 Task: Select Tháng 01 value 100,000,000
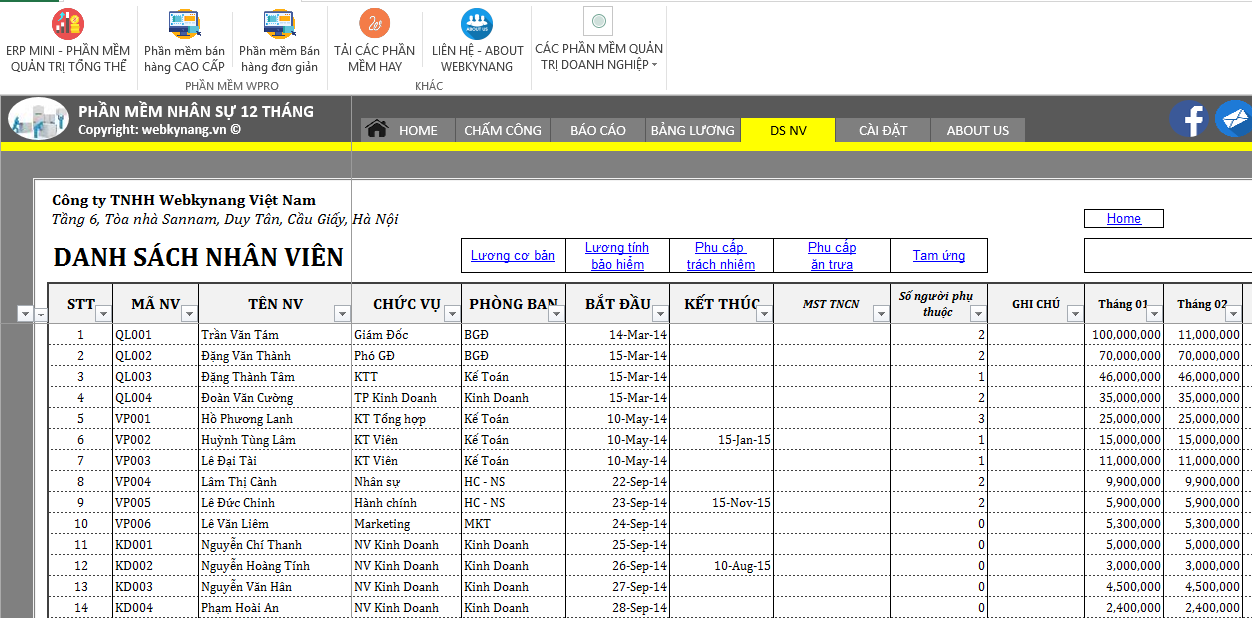[1124, 335]
